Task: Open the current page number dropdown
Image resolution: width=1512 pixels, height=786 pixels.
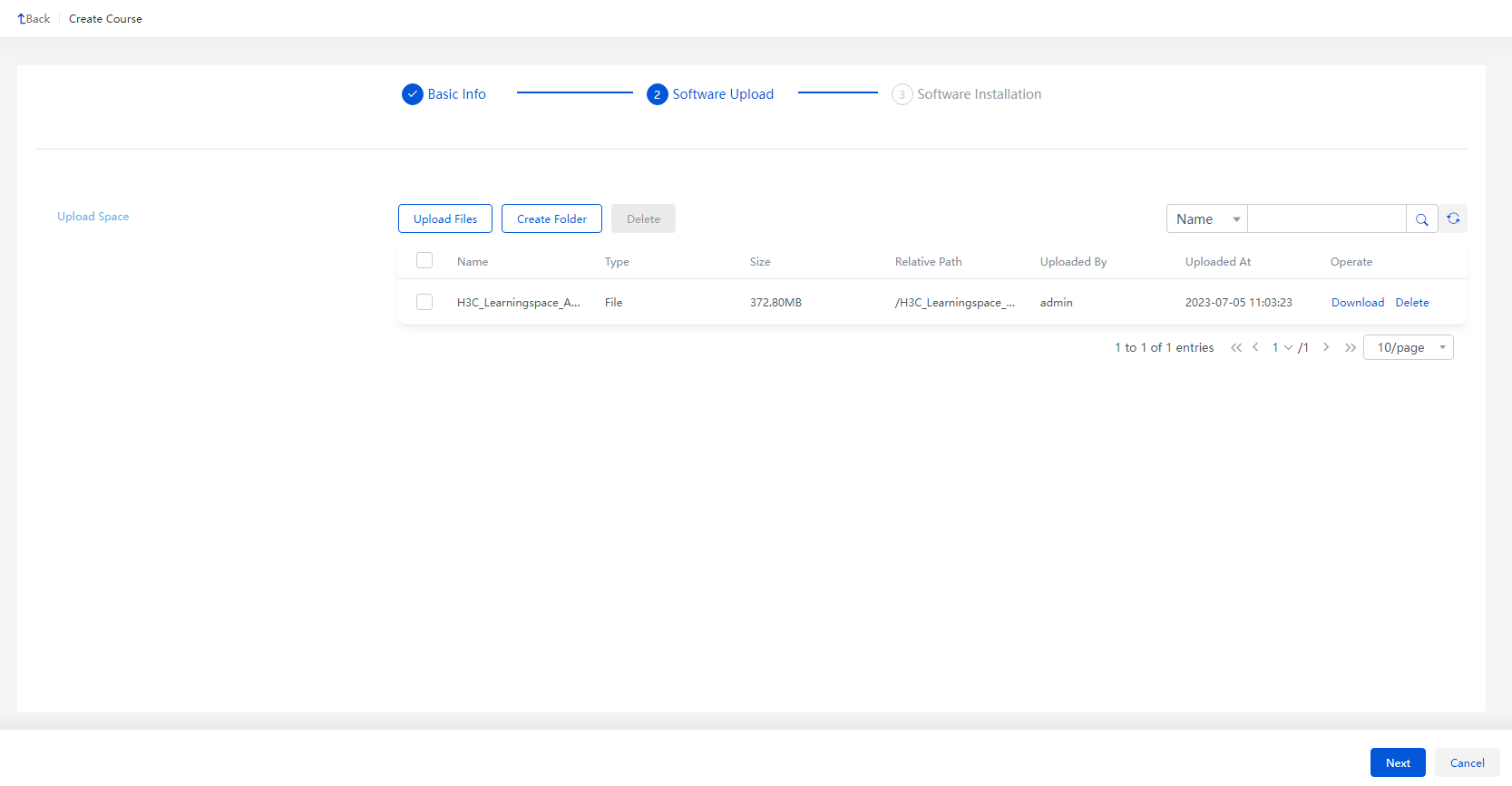Action: (x=1282, y=347)
